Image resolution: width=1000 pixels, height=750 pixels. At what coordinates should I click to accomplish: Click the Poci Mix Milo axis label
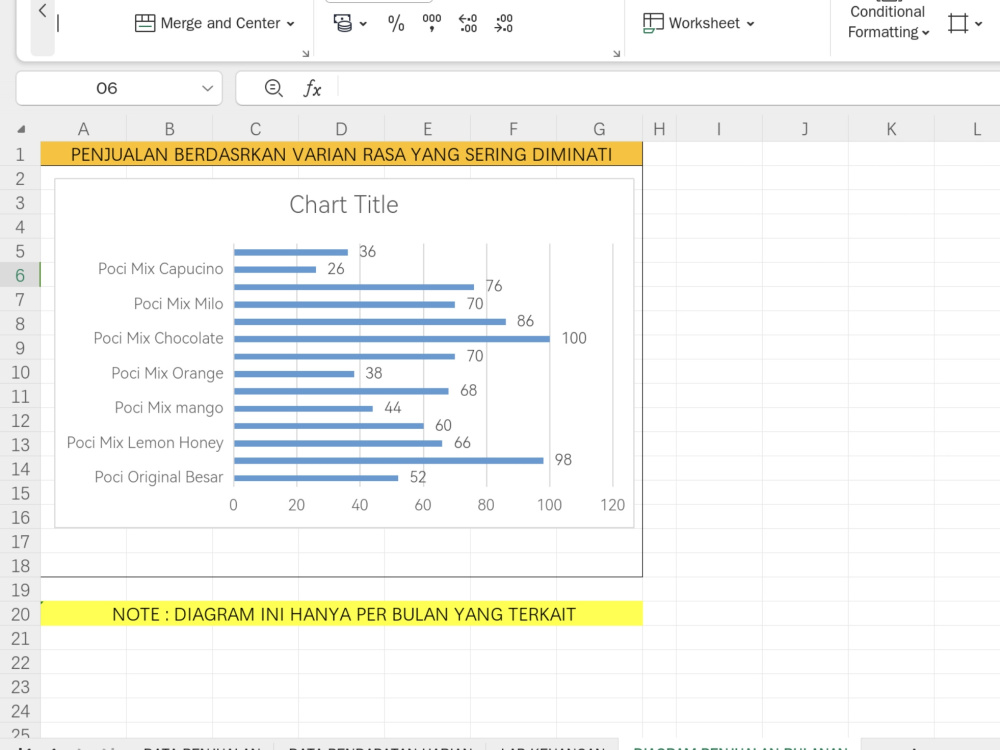click(x=179, y=304)
